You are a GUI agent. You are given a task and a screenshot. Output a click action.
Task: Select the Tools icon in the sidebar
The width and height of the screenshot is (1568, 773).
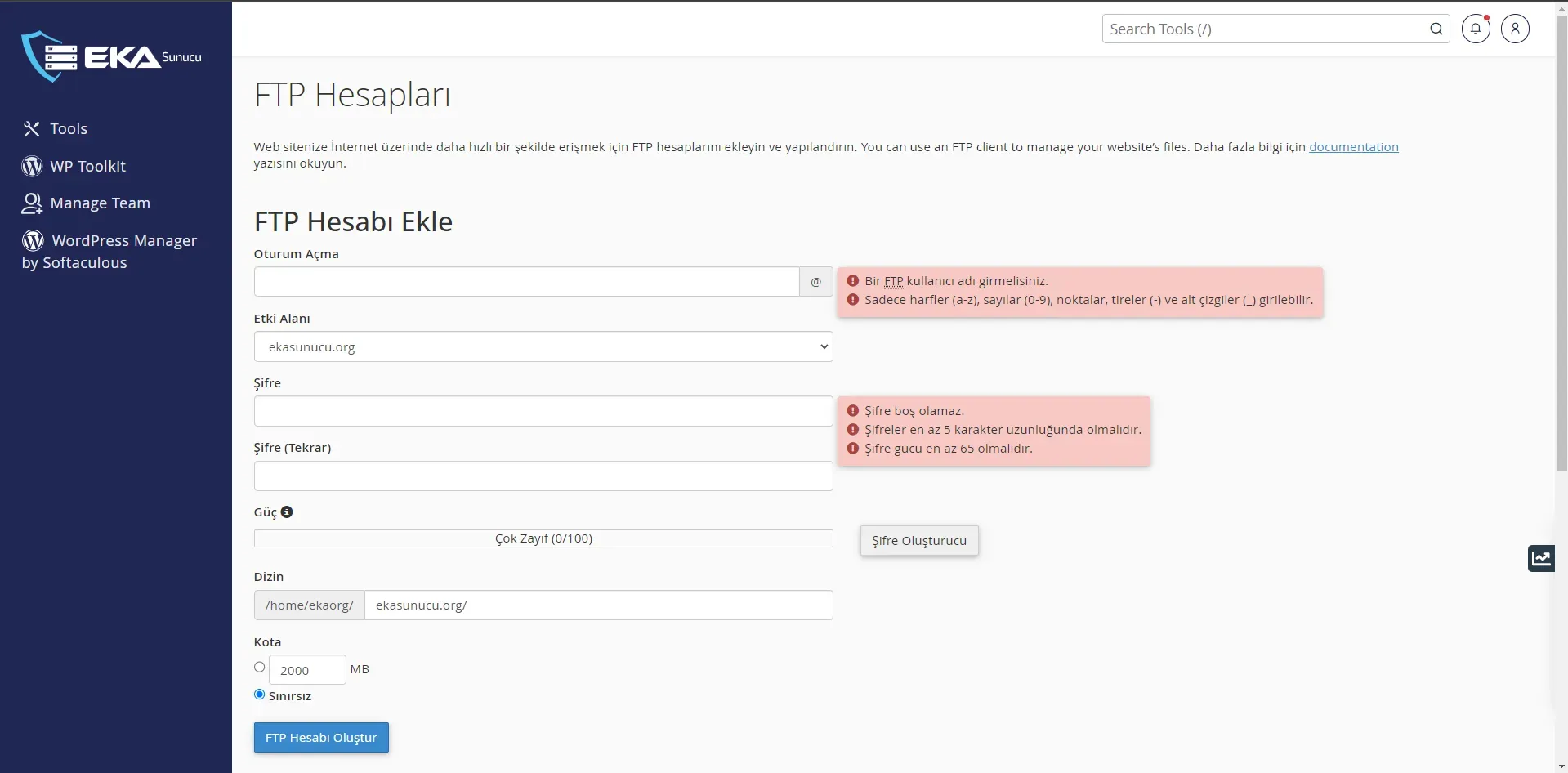click(31, 128)
